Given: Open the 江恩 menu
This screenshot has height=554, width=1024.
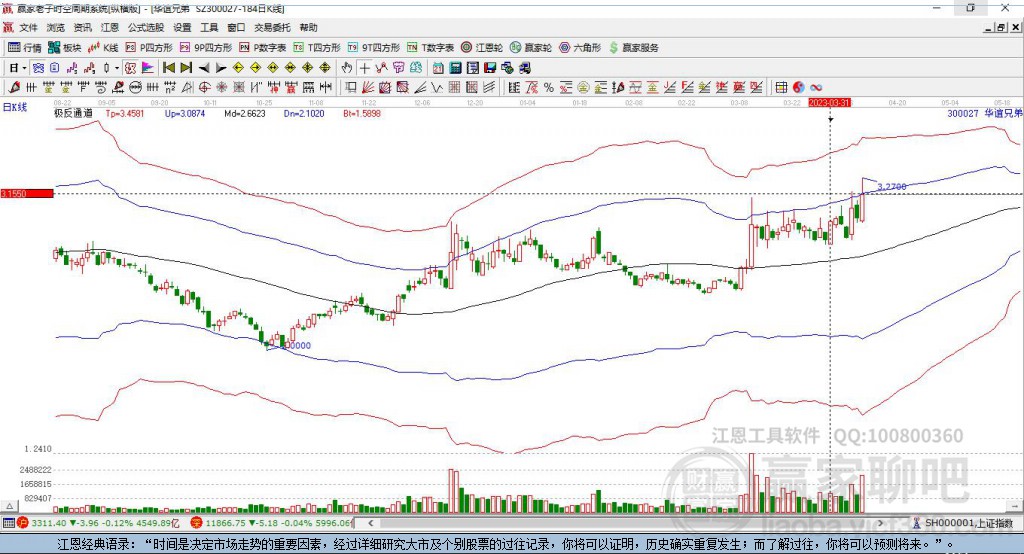Looking at the screenshot, I should click(110, 27).
